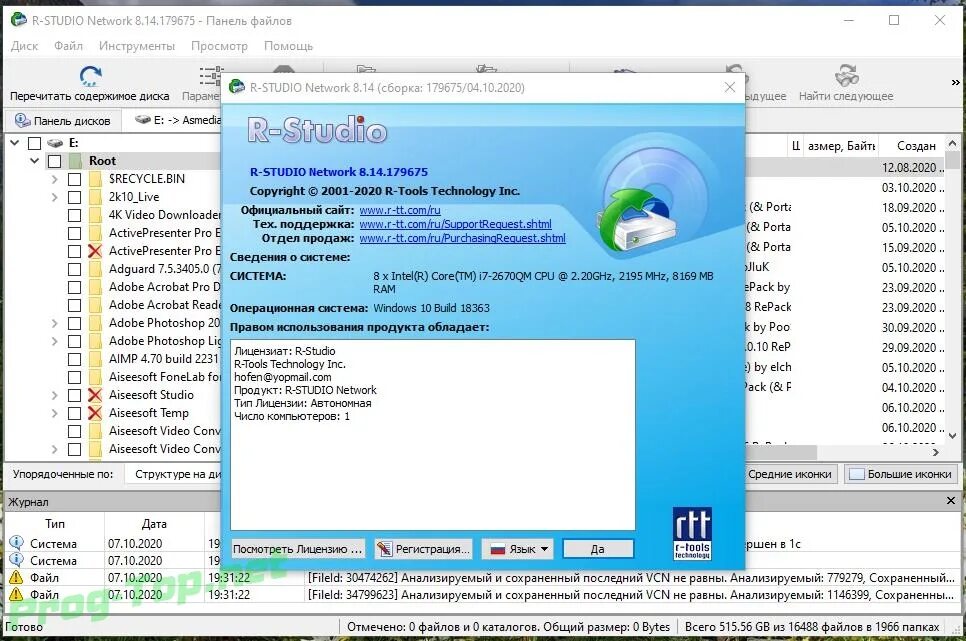Image resolution: width=966 pixels, height=641 pixels.
Task: Open the official site www.r-tt.com/ru link
Action: (400, 210)
